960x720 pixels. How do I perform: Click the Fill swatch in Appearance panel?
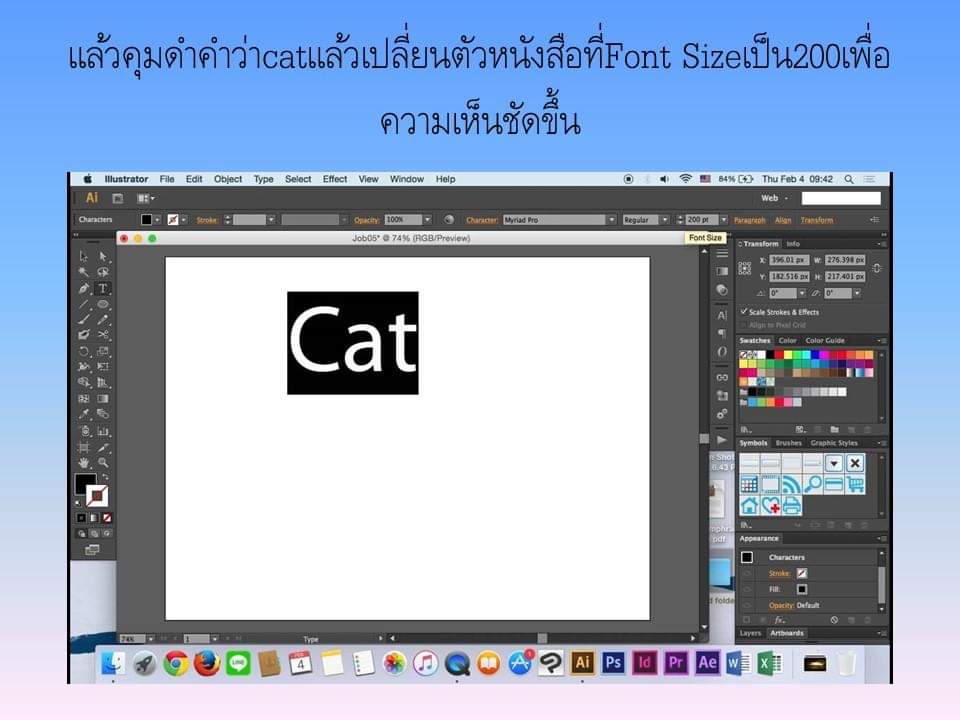[801, 589]
